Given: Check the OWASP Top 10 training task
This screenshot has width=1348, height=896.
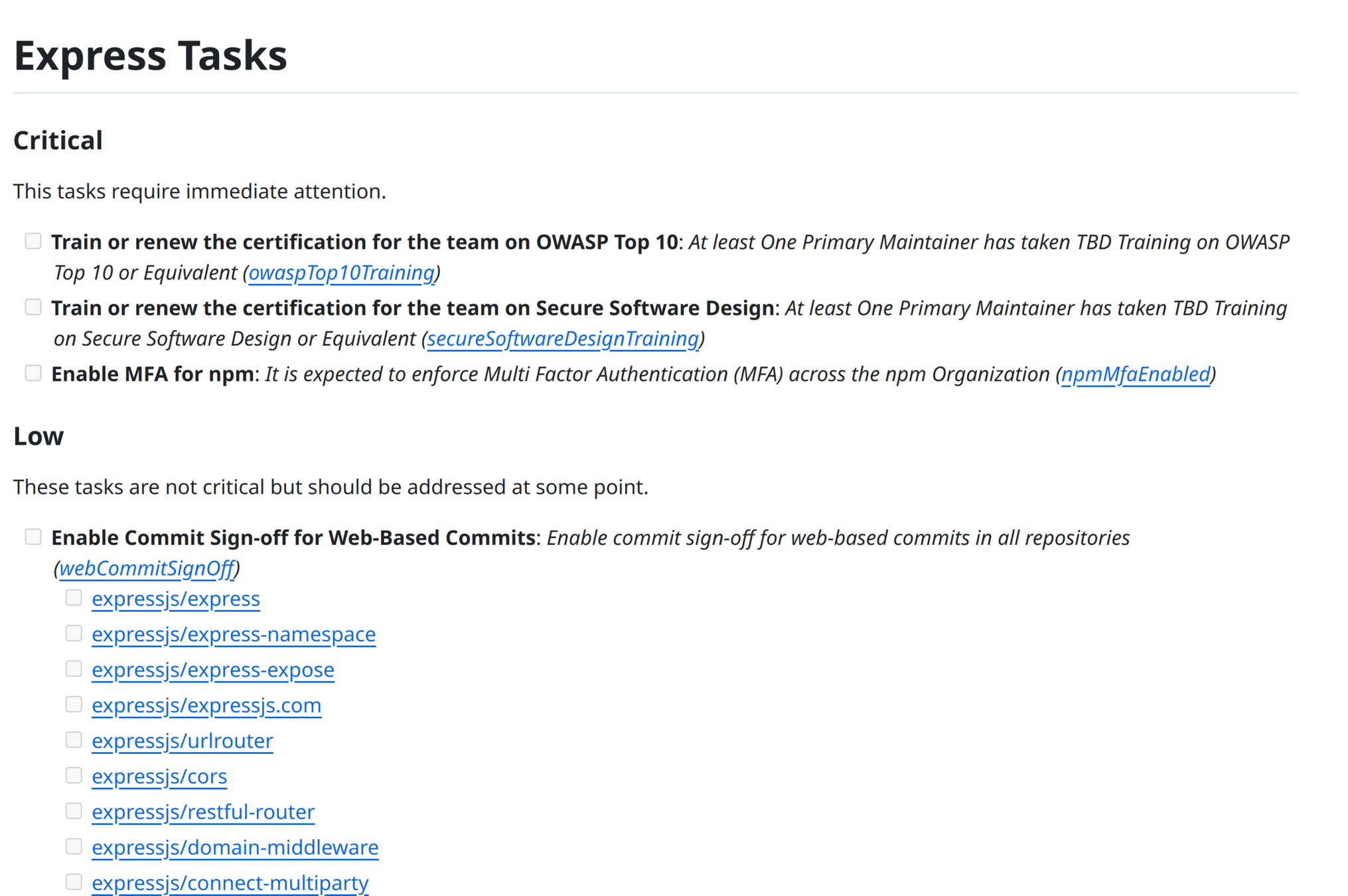Looking at the screenshot, I should [33, 241].
